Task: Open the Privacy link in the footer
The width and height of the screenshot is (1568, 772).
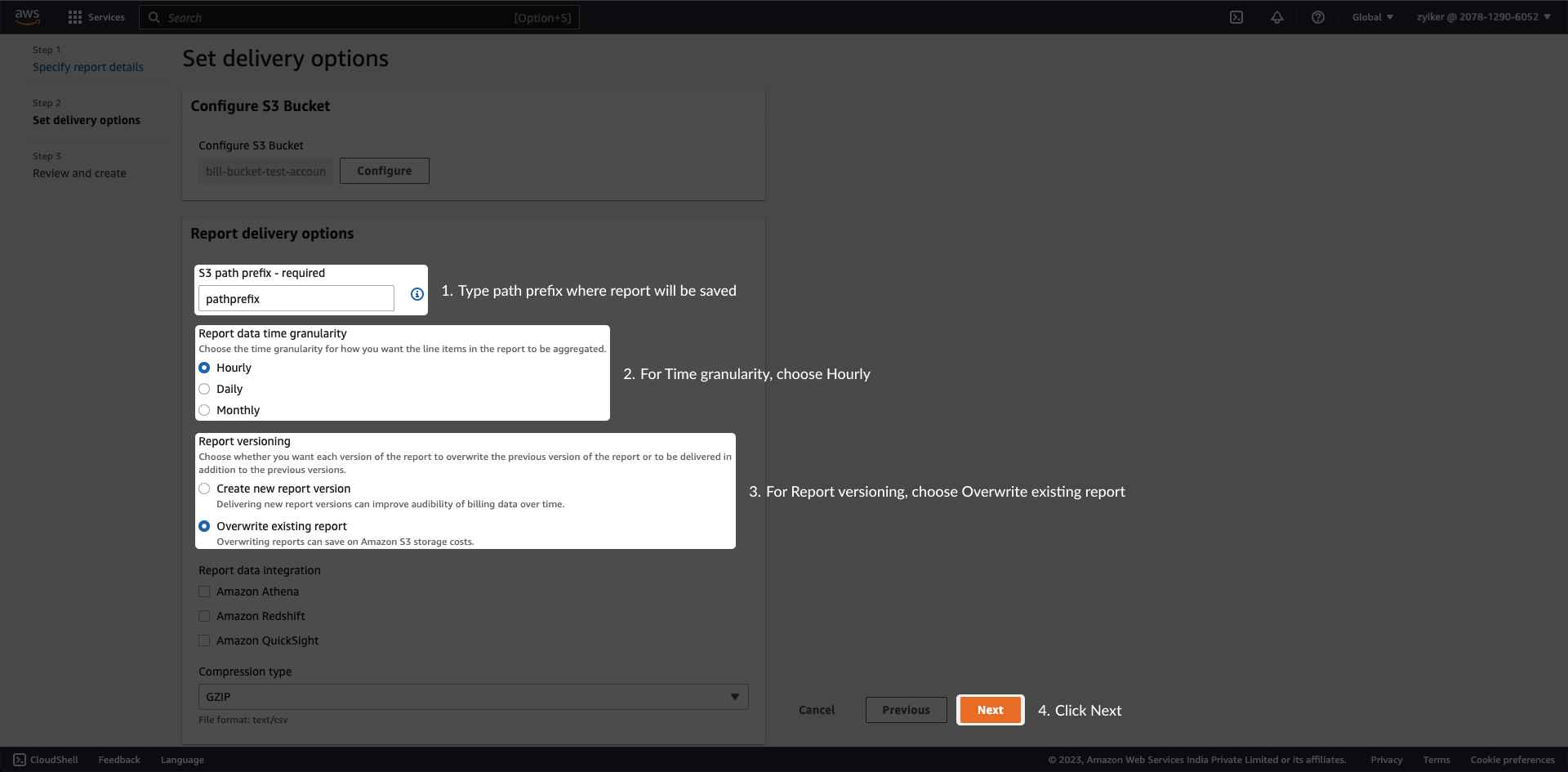Action: coord(1387,760)
